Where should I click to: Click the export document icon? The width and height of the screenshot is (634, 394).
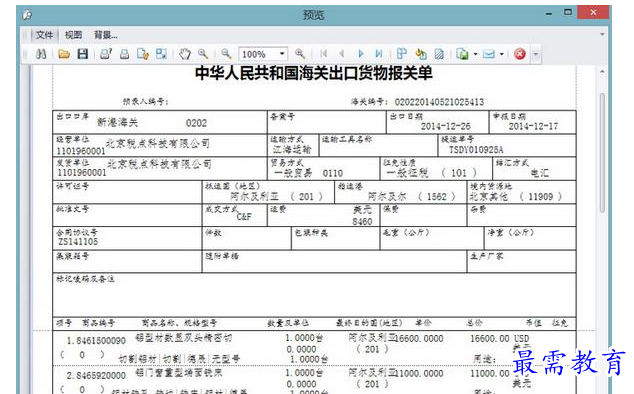pos(462,54)
